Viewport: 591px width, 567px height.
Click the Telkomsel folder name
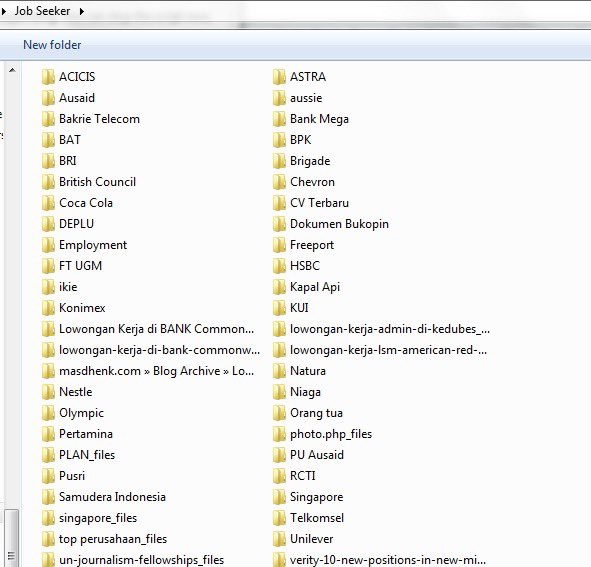pos(317,518)
